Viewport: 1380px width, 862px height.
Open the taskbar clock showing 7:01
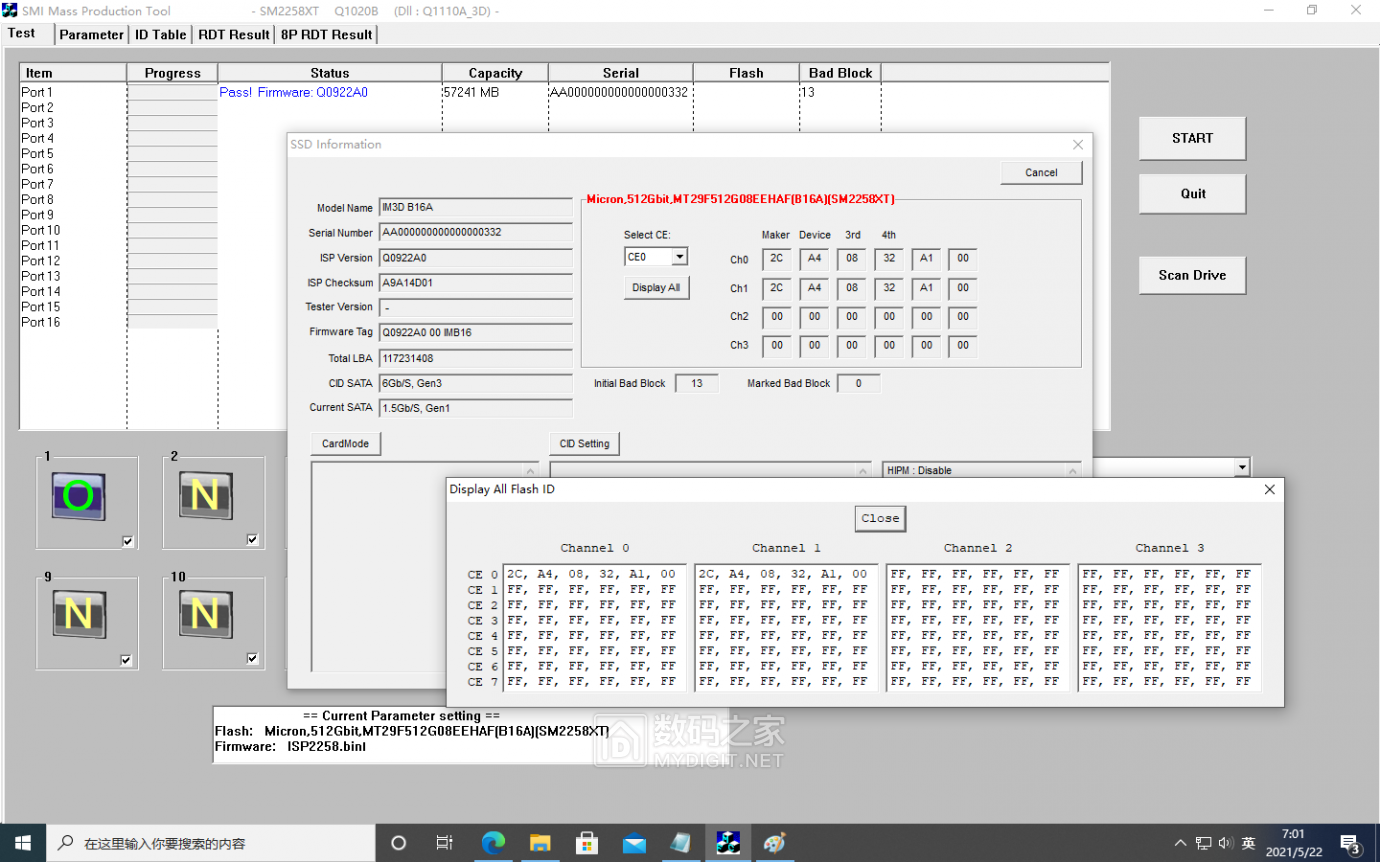pyautogui.click(x=1292, y=843)
